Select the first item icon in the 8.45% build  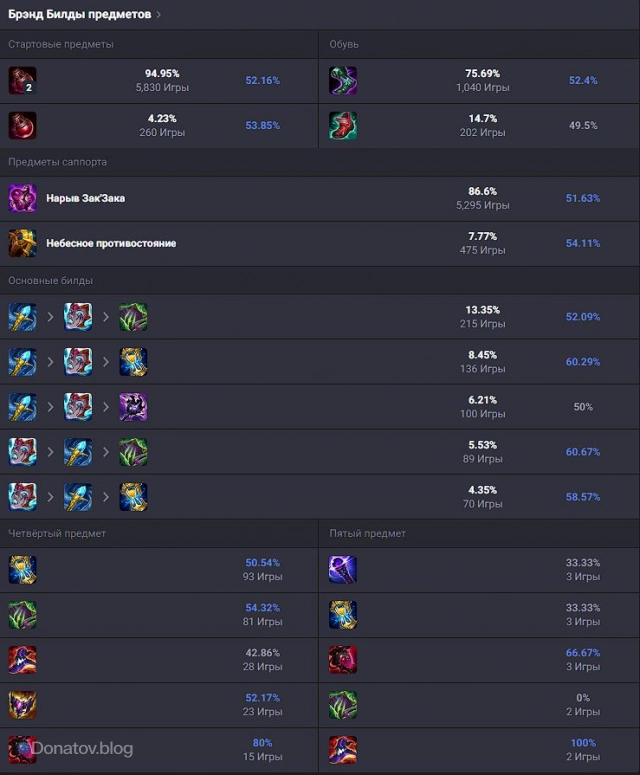point(22,362)
